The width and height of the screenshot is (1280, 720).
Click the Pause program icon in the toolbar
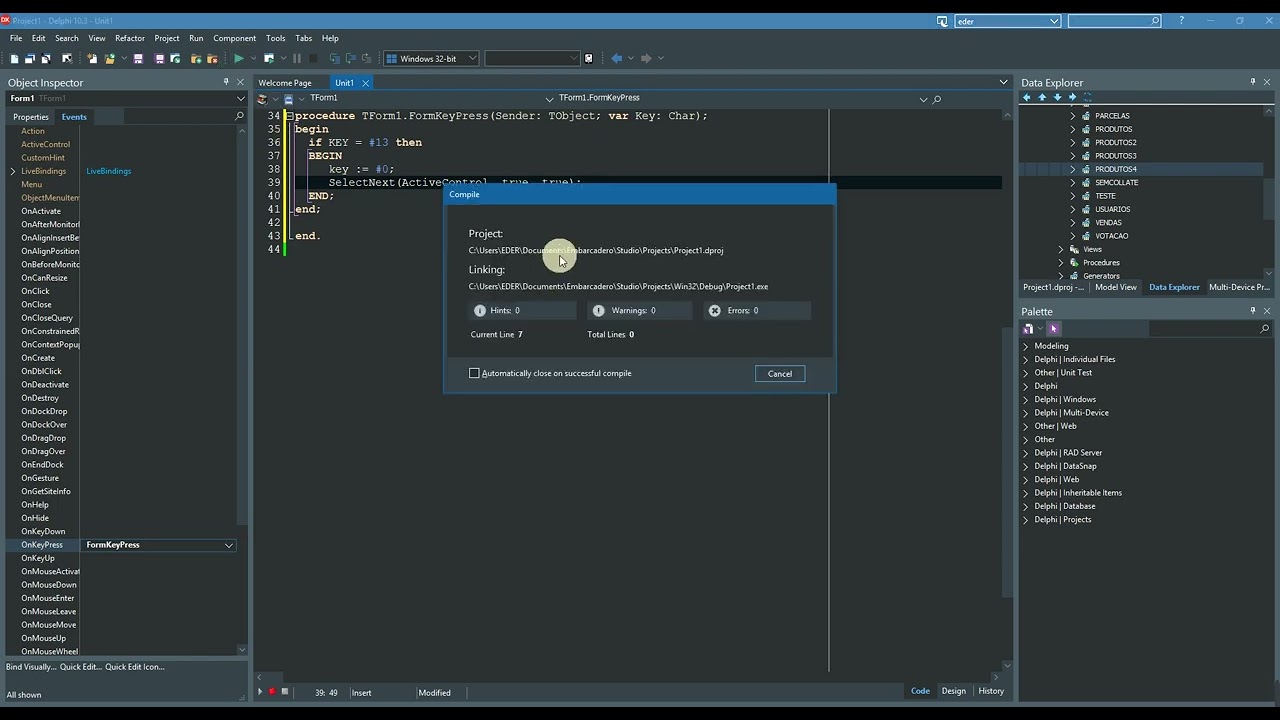[297, 58]
